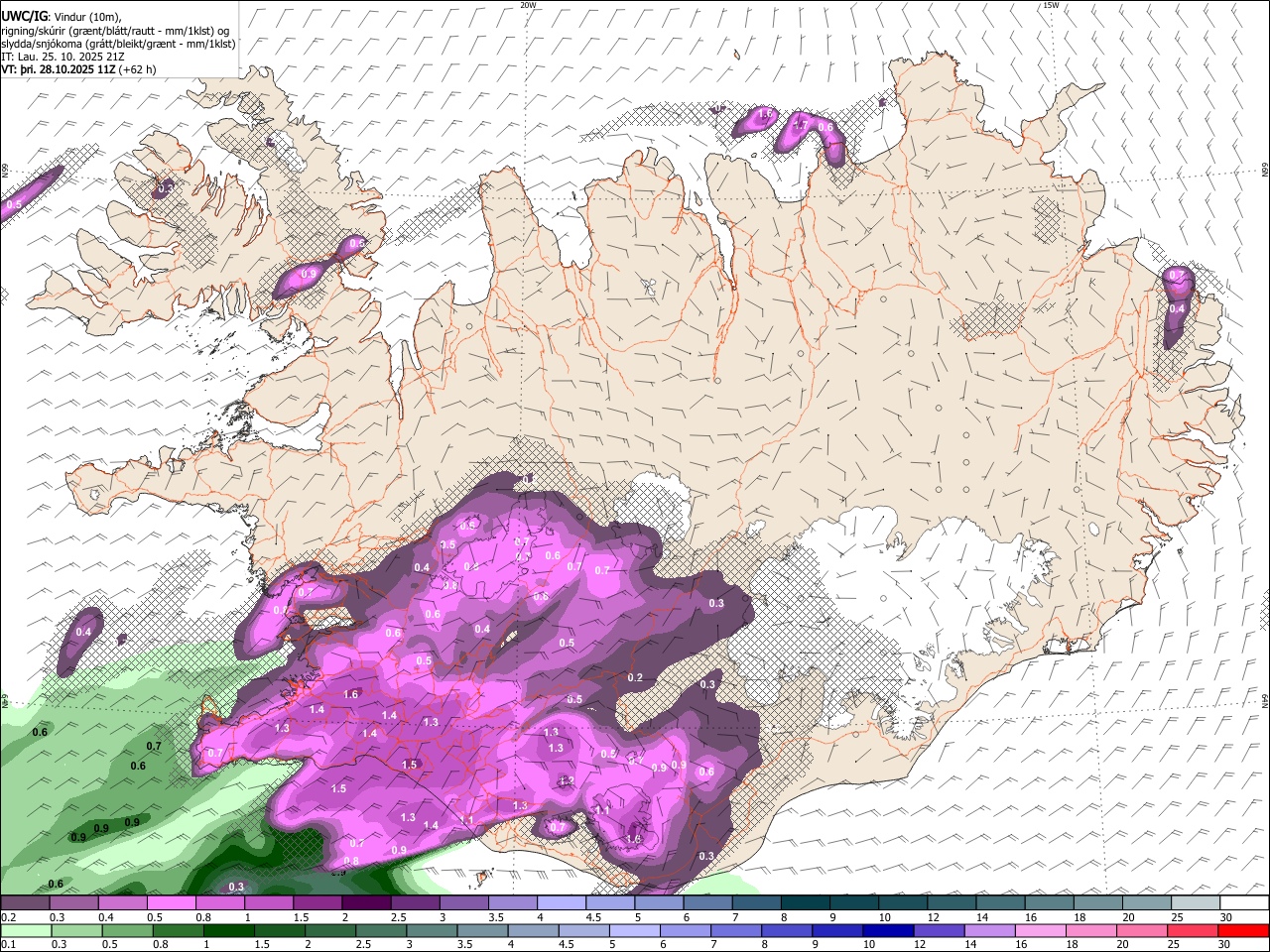Select the 'IT: Lau. 25. 10. 2025 21Z' line
Viewport: 1270px width, 952px height.
pyautogui.click(x=63, y=57)
